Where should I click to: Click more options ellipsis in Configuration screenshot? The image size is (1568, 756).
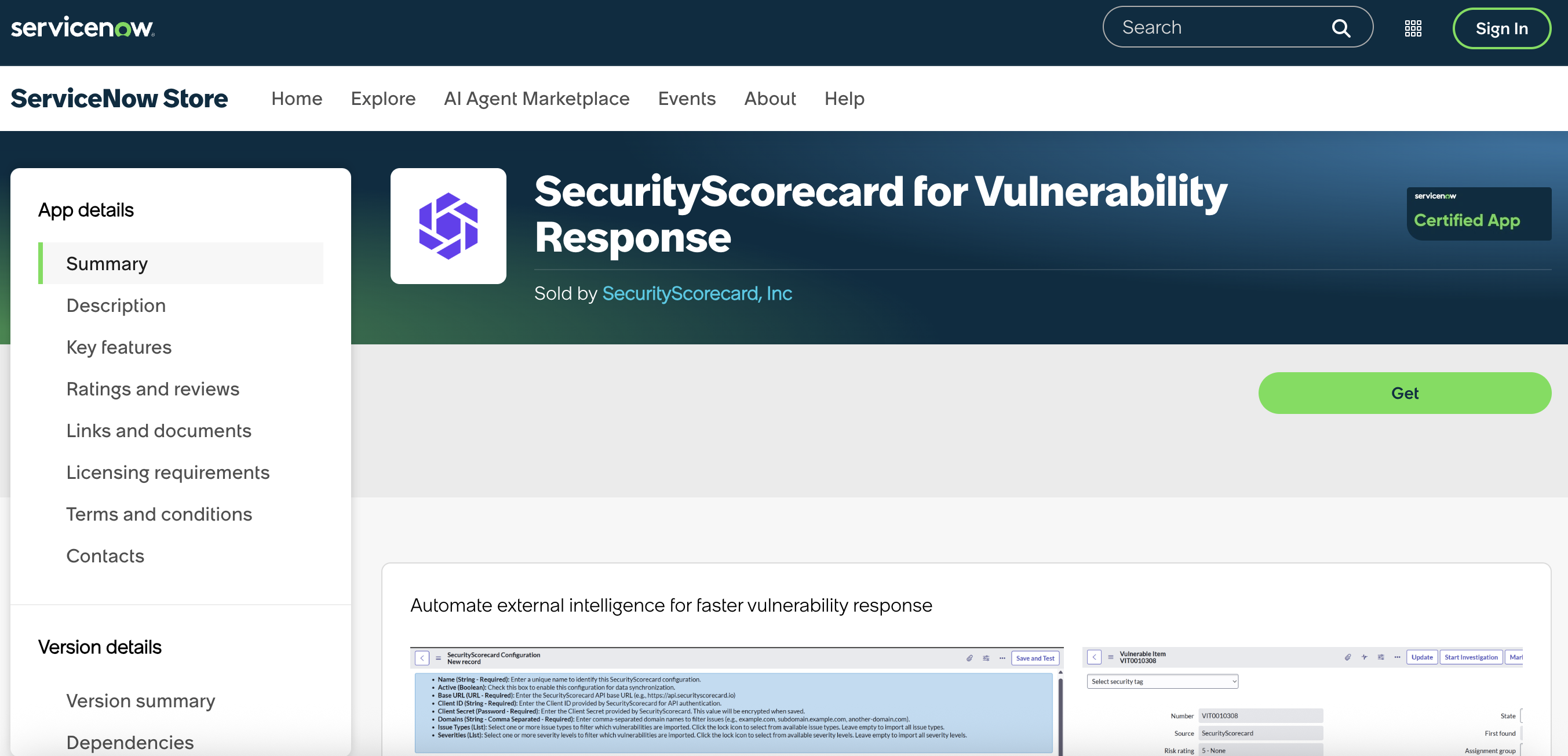pos(1002,658)
